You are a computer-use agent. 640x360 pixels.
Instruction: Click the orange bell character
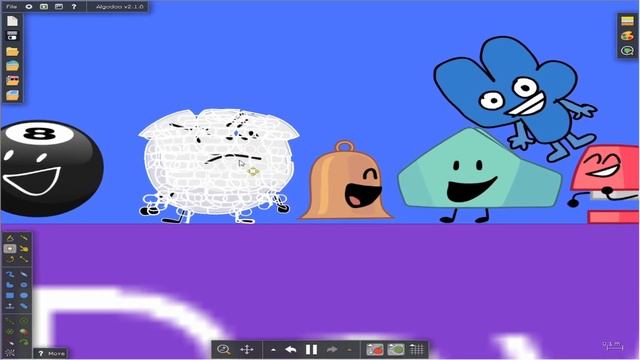346,180
